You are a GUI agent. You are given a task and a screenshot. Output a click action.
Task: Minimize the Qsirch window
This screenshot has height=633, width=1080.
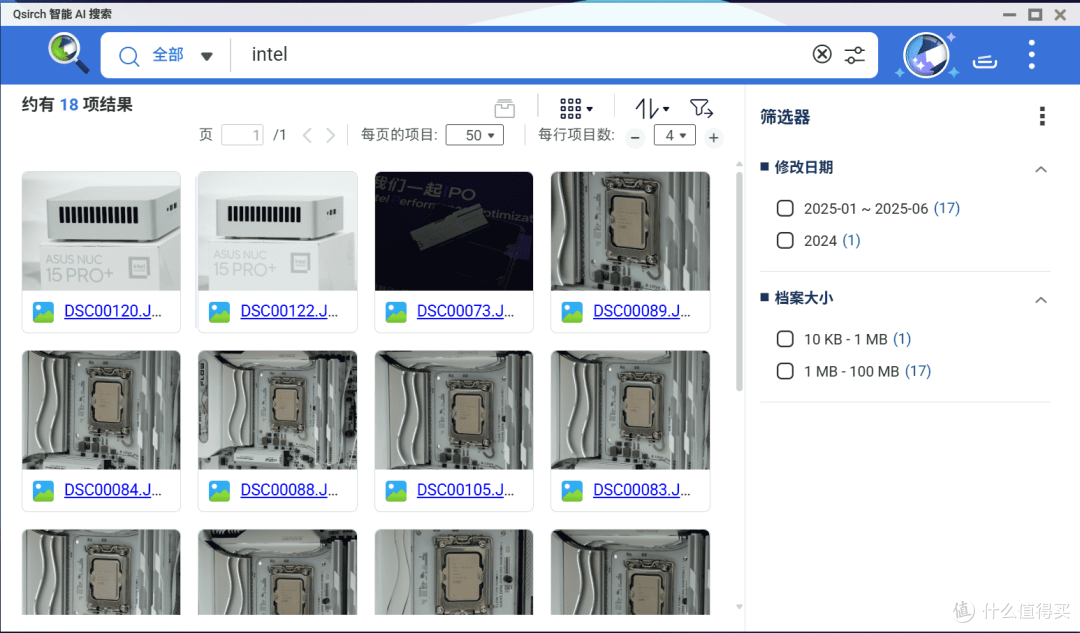pos(1009,14)
